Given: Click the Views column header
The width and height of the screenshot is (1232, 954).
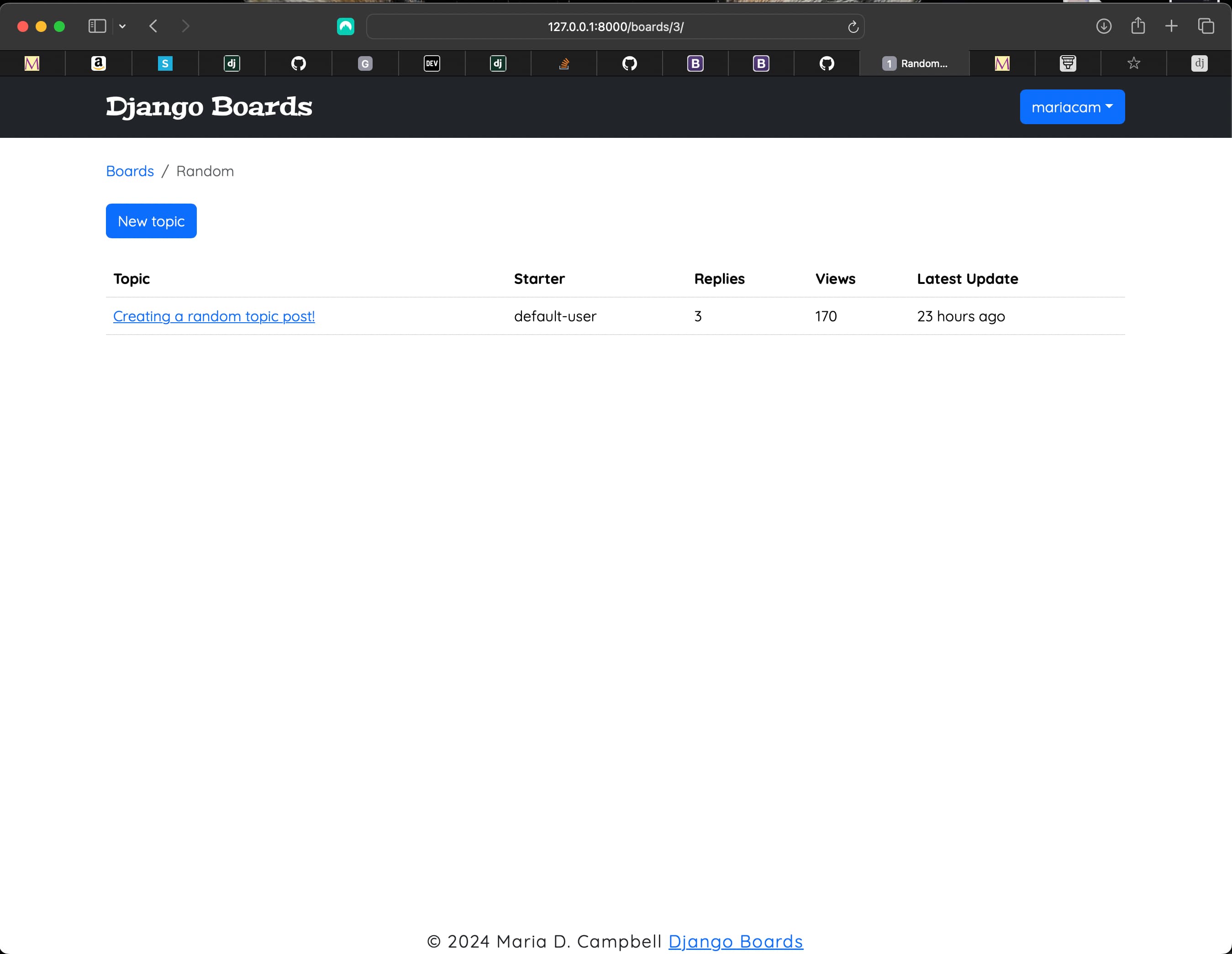Looking at the screenshot, I should point(836,278).
